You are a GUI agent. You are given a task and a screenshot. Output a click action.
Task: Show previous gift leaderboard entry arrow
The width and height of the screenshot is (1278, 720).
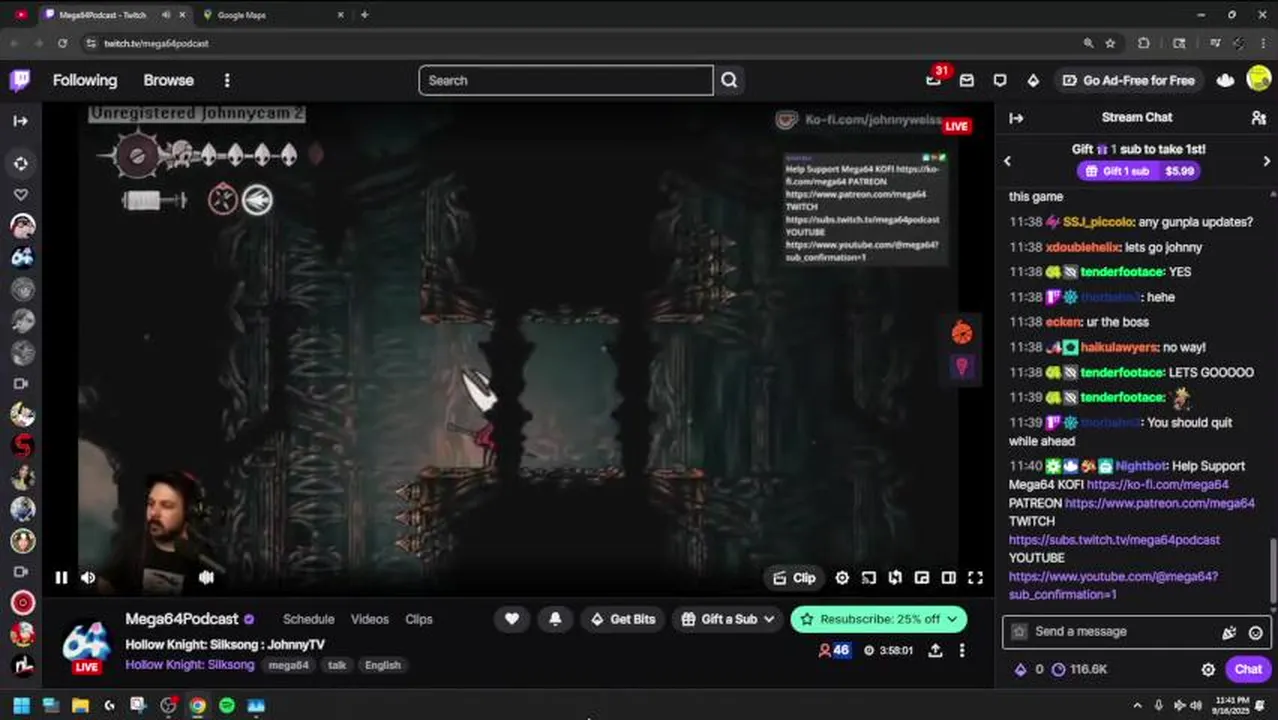tap(1007, 161)
